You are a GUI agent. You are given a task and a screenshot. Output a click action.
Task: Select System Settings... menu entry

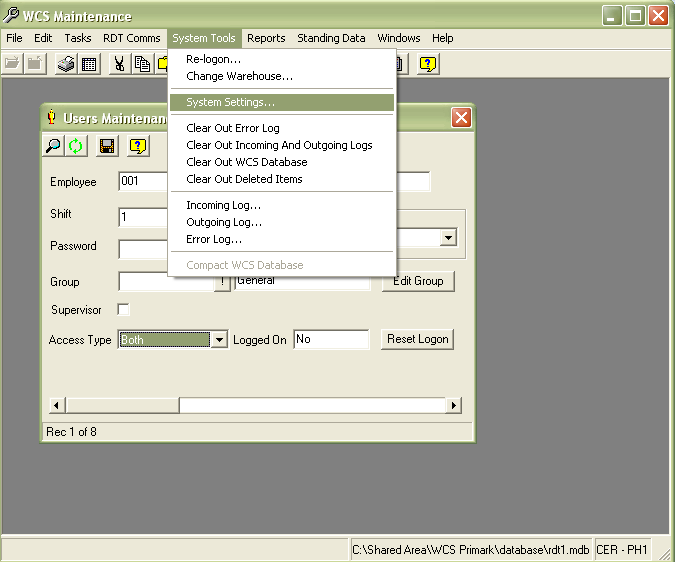pyautogui.click(x=282, y=102)
